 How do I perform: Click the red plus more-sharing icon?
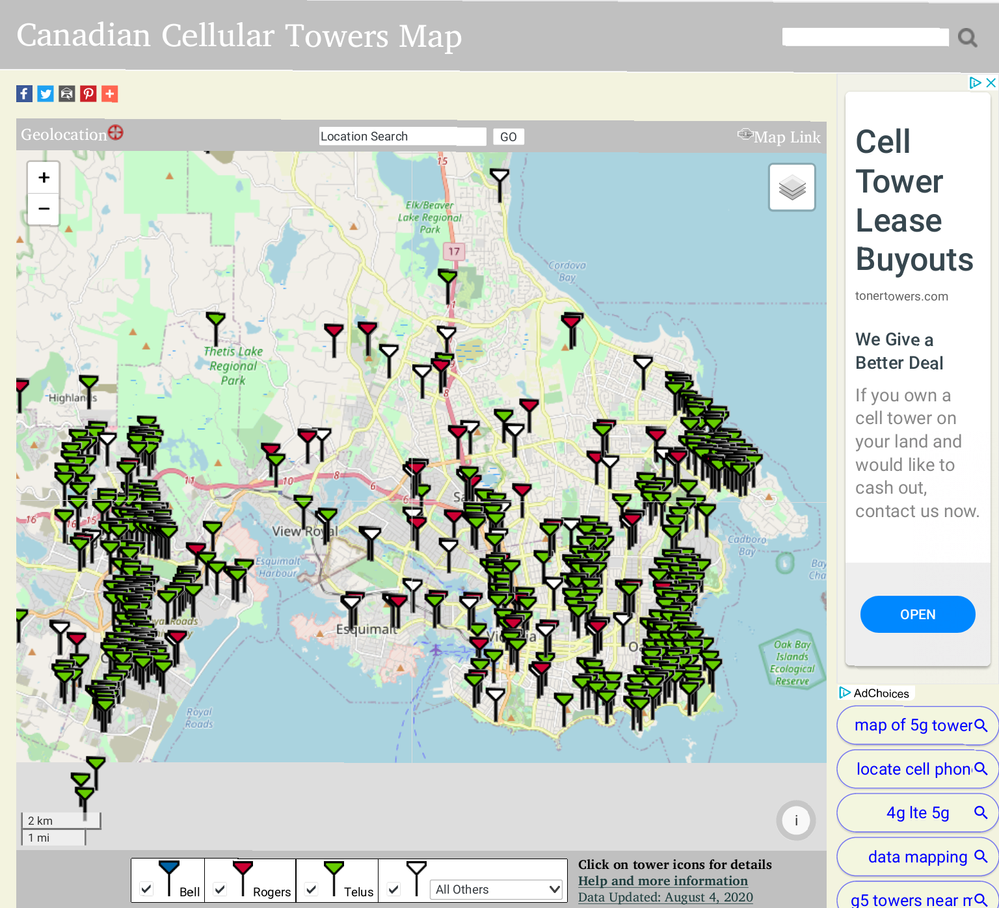pyautogui.click(x=109, y=93)
